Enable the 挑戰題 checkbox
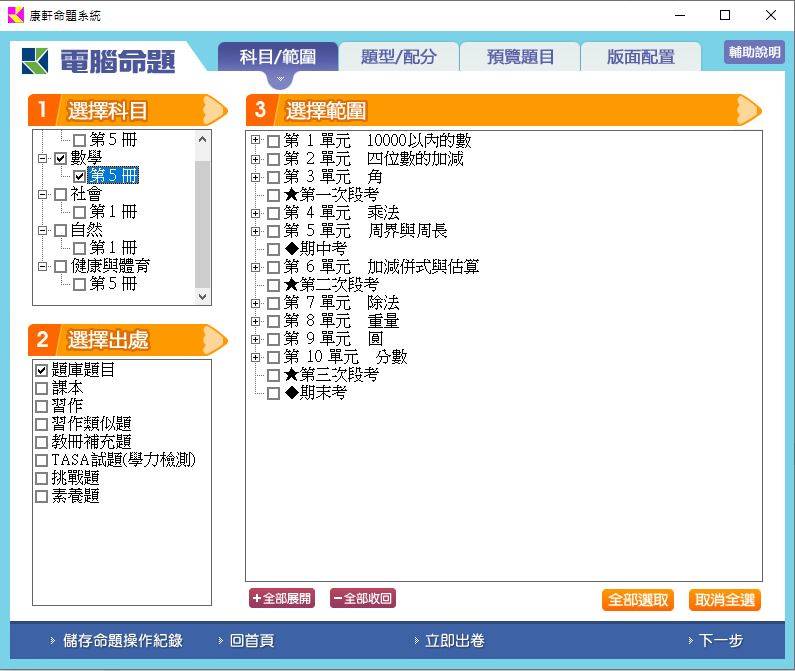795x671 pixels. 42,478
